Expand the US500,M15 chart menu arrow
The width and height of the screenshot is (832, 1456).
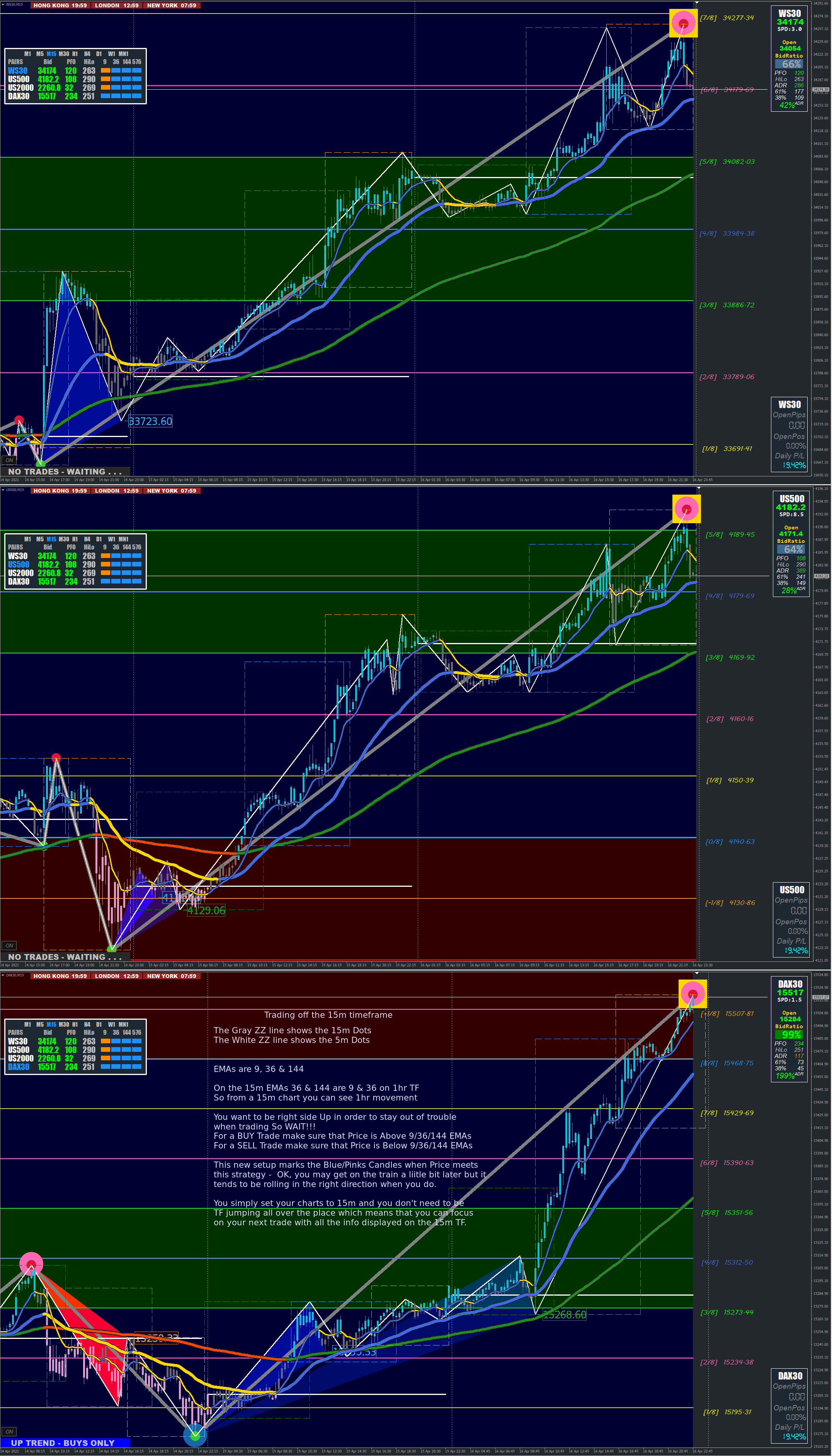click(x=3, y=490)
